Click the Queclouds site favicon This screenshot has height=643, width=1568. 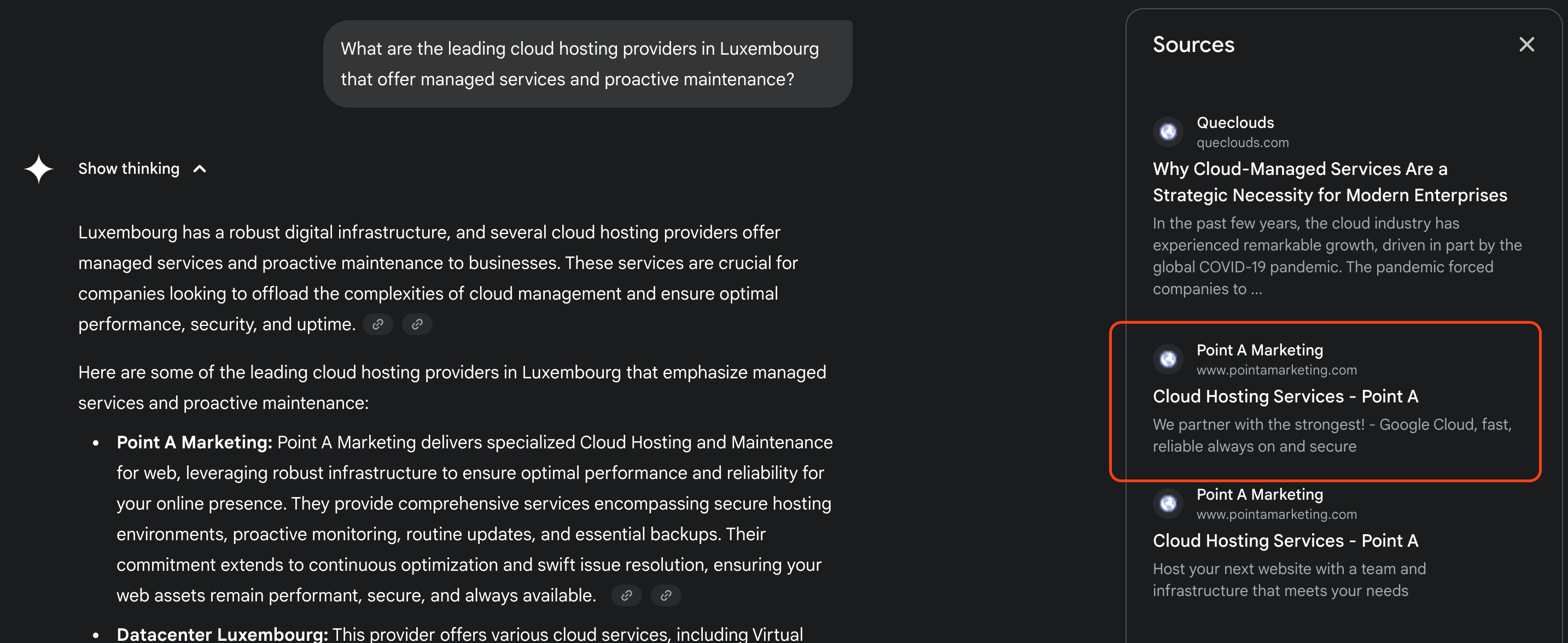tap(1168, 131)
